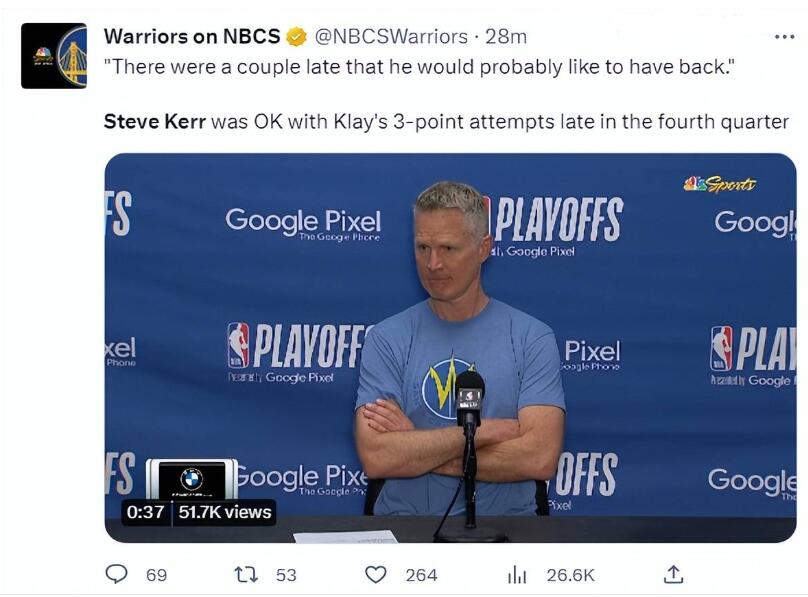Visit the @NBCSWarriors handle link

[x=391, y=37]
